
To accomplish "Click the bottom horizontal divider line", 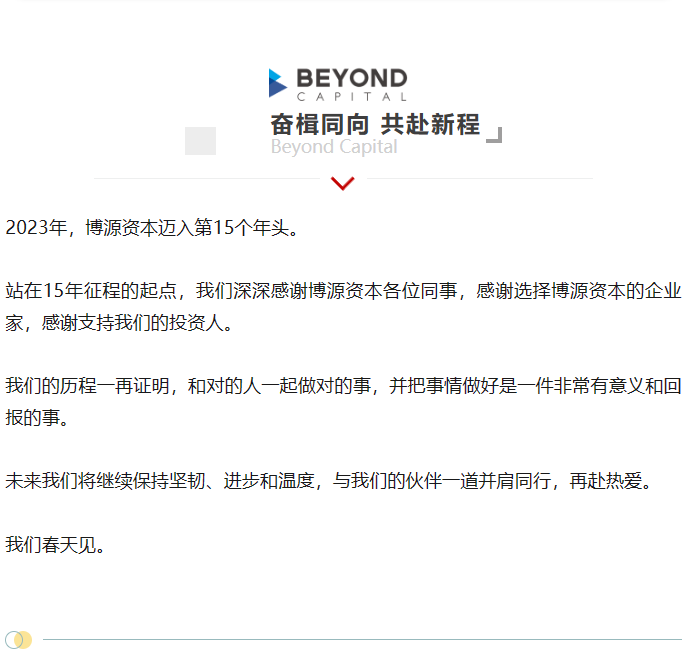I will coord(360,639).
